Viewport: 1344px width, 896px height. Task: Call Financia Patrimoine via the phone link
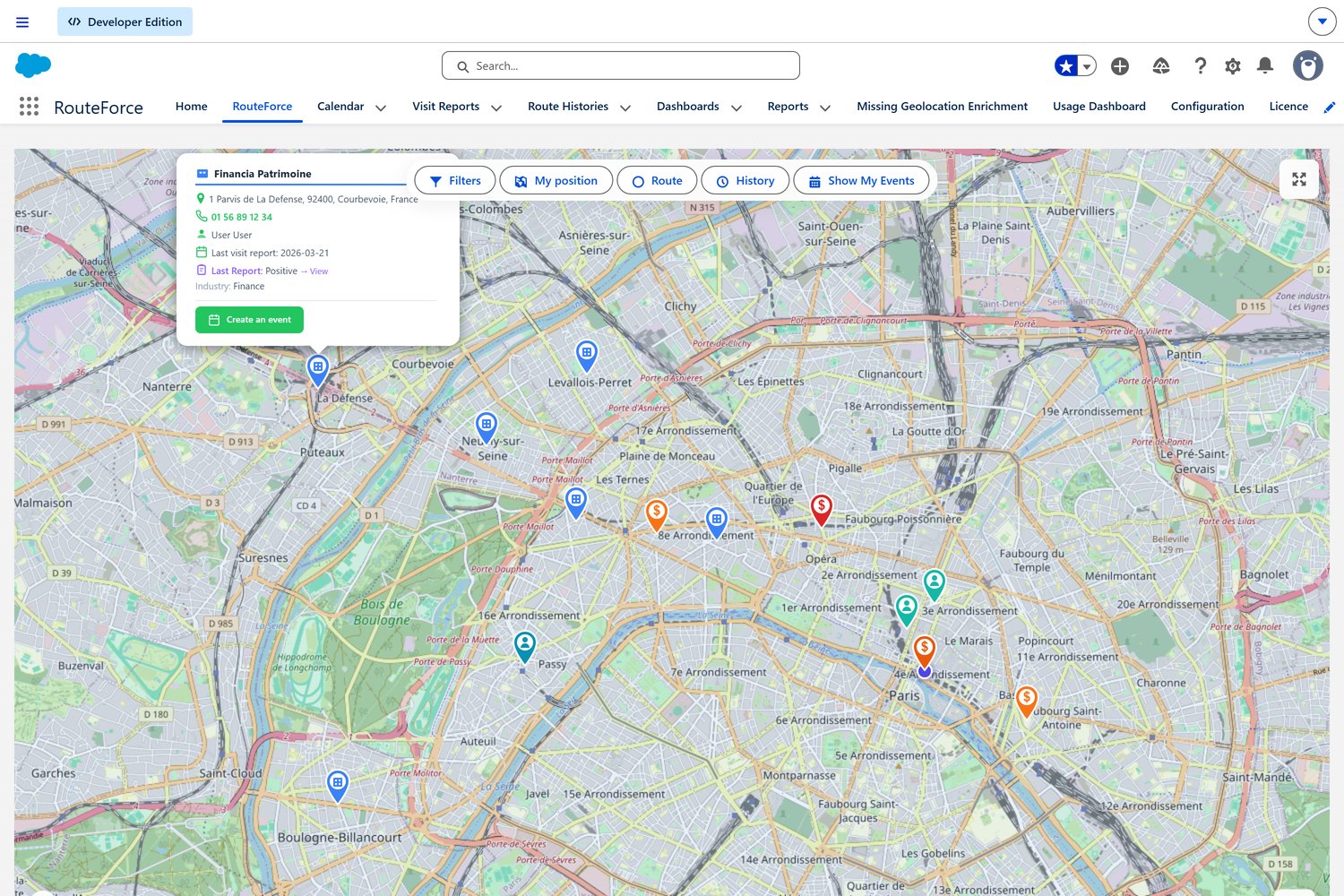tap(241, 217)
